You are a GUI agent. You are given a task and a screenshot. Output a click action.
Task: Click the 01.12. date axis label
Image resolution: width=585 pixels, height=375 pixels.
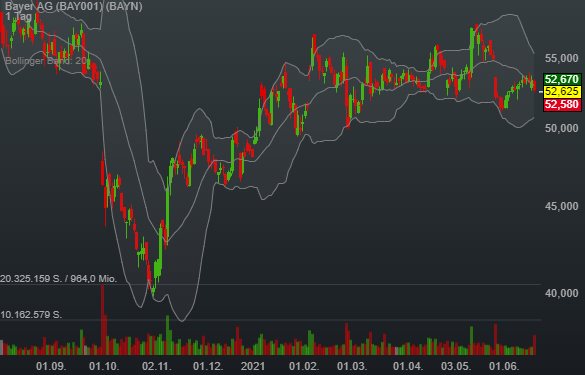tap(208, 366)
